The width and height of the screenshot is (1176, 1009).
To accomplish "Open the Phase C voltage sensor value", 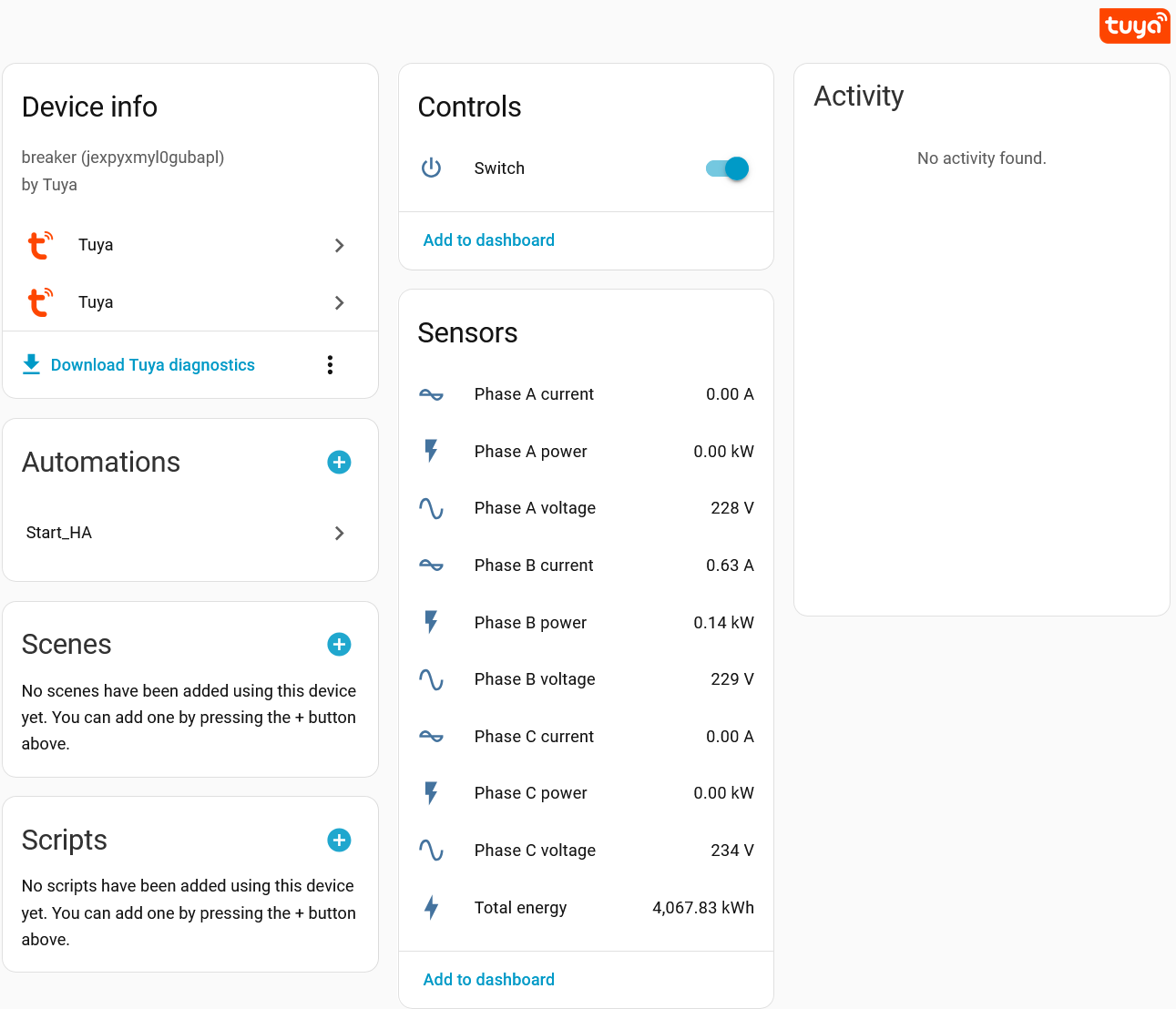I will 731,851.
